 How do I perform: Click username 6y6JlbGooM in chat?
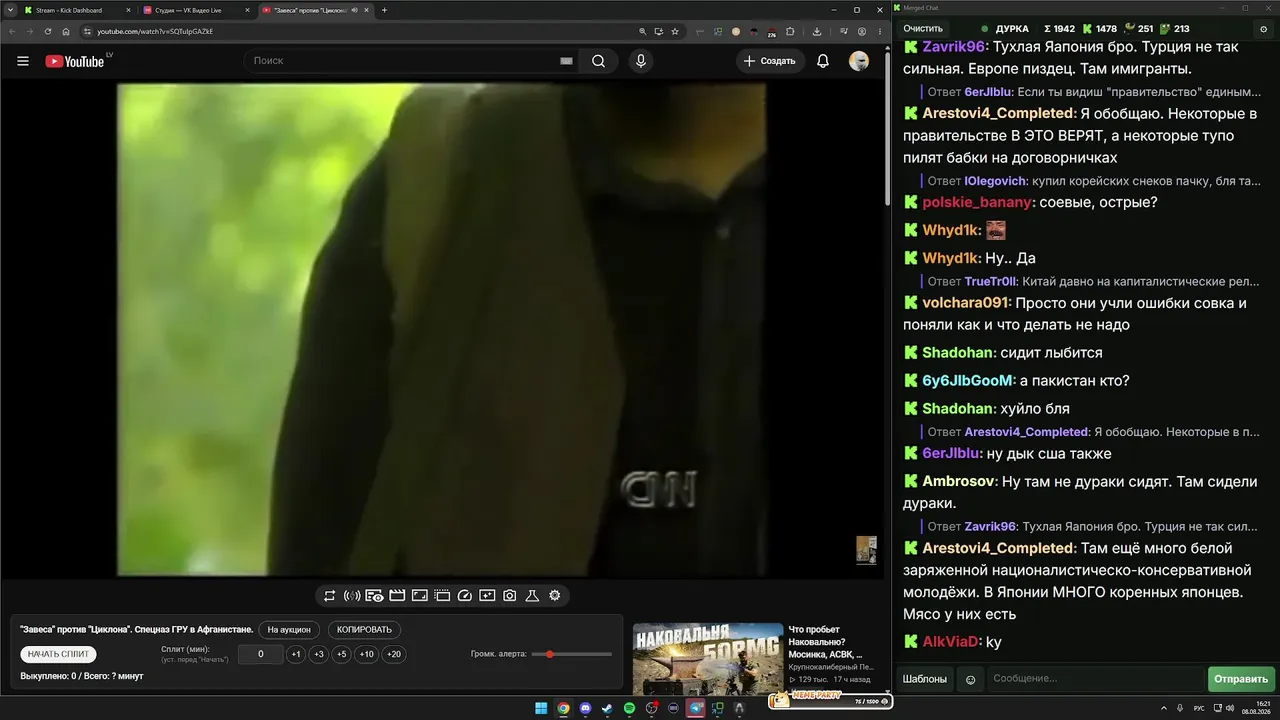[x=968, y=381]
